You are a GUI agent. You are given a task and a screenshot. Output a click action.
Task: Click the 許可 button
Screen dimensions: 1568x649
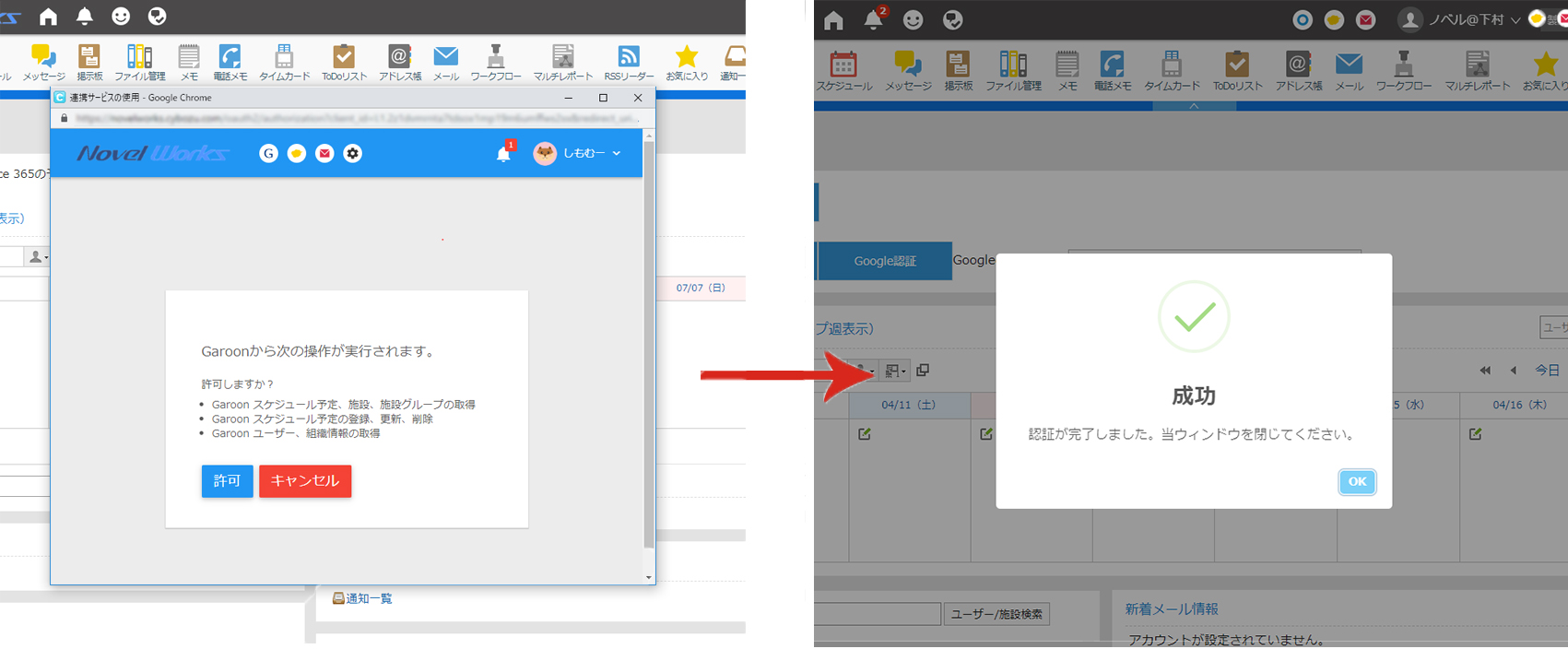228,481
